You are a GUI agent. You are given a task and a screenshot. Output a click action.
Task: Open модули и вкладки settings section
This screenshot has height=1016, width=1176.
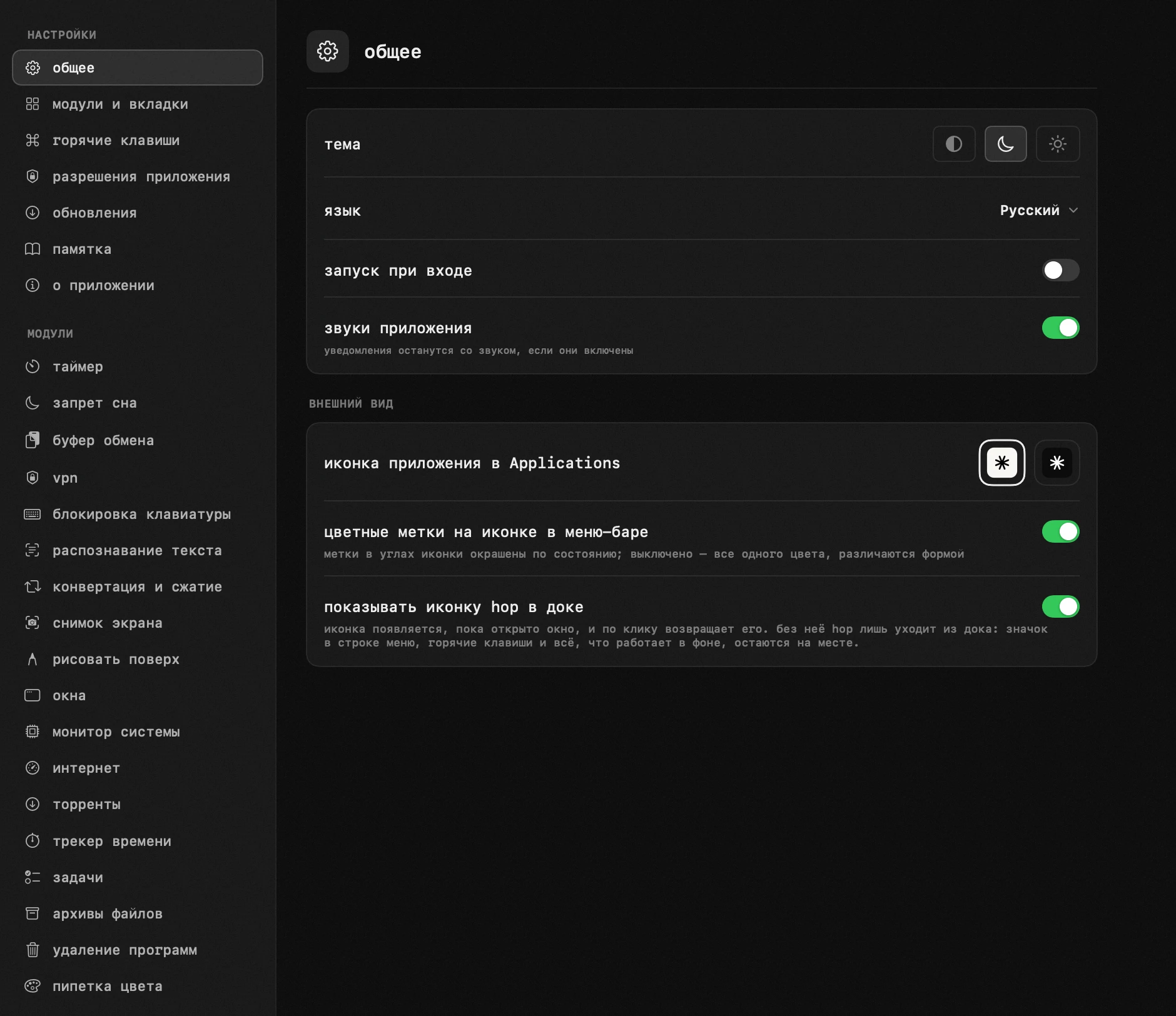point(138,104)
